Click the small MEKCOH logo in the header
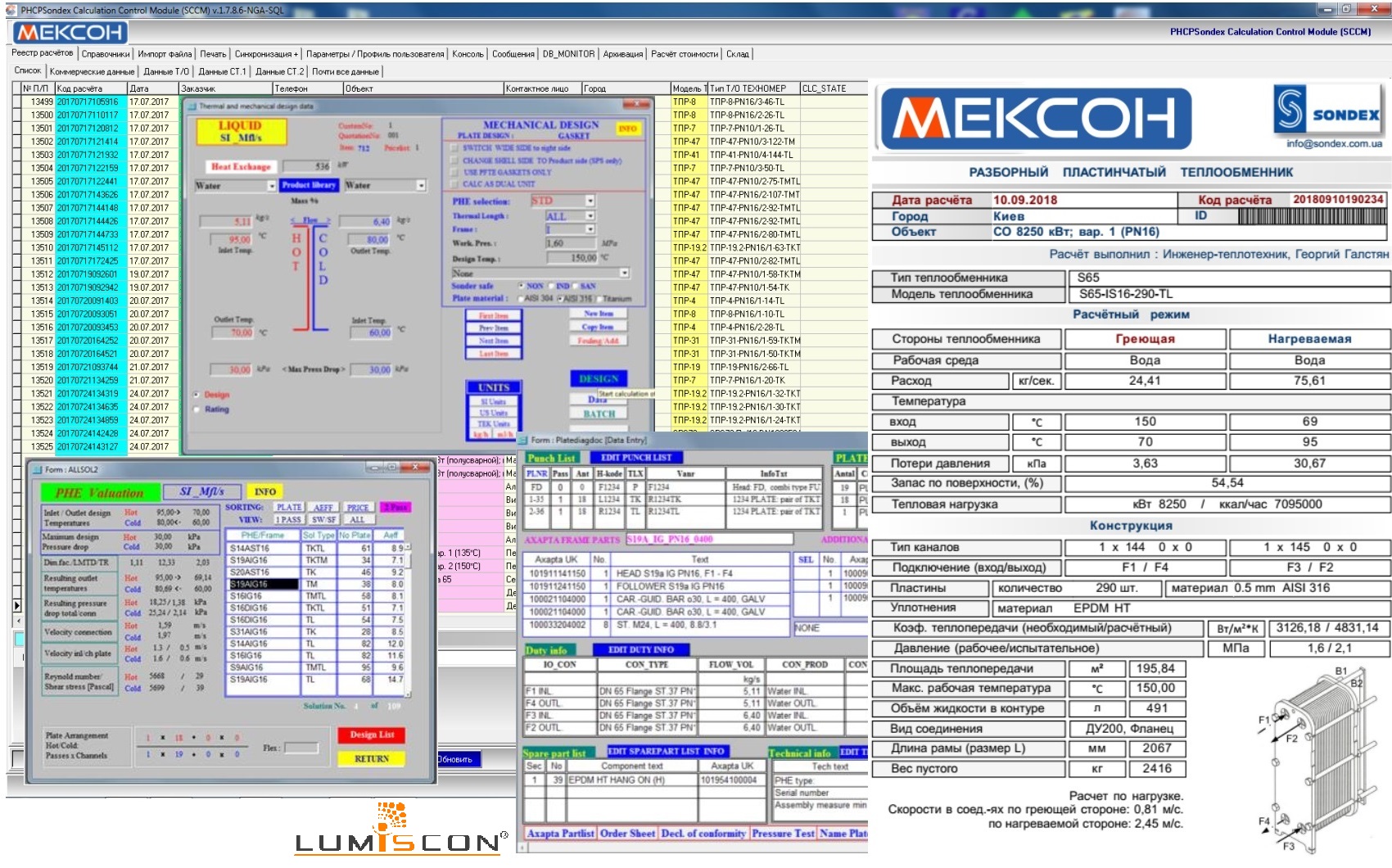Image resolution: width=1392 pixels, height=868 pixels. pos(70,33)
